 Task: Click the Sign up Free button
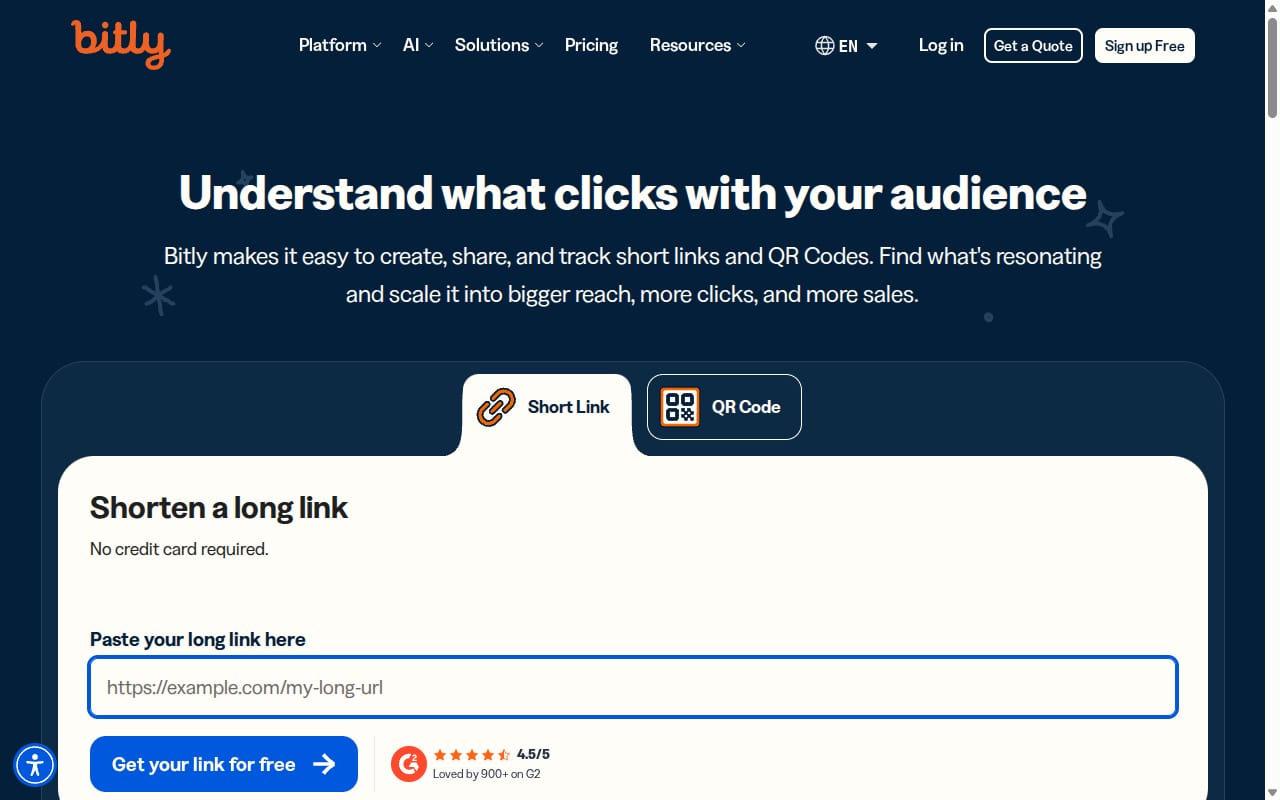coord(1145,46)
